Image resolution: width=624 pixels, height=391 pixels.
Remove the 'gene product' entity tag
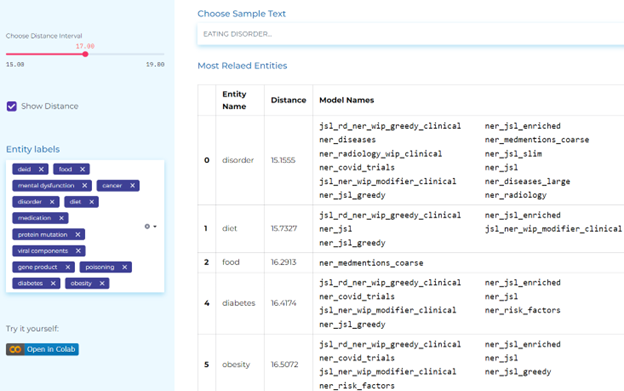[x=68, y=267]
